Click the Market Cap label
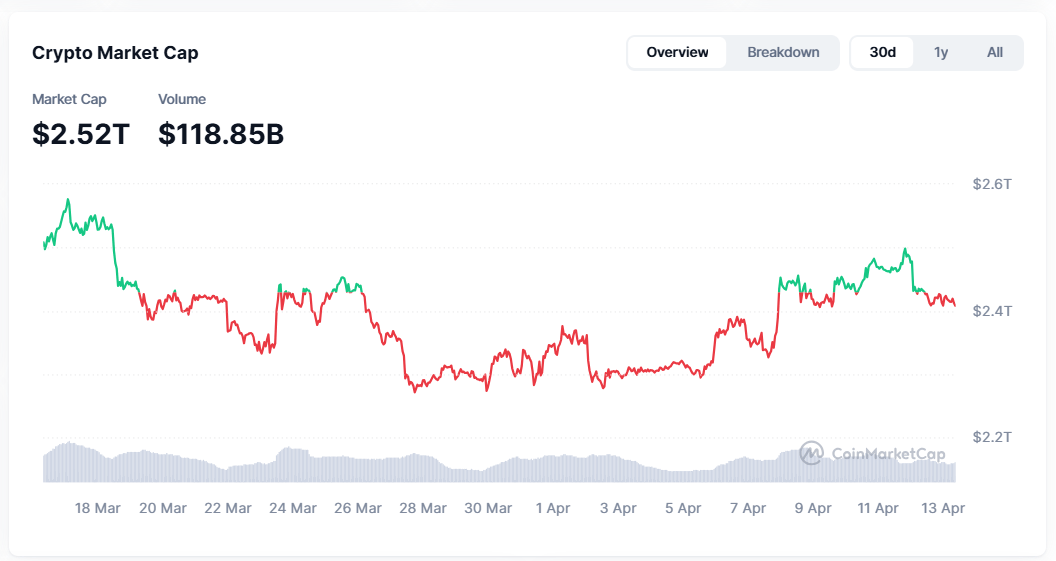This screenshot has height=561, width=1056. click(x=69, y=99)
